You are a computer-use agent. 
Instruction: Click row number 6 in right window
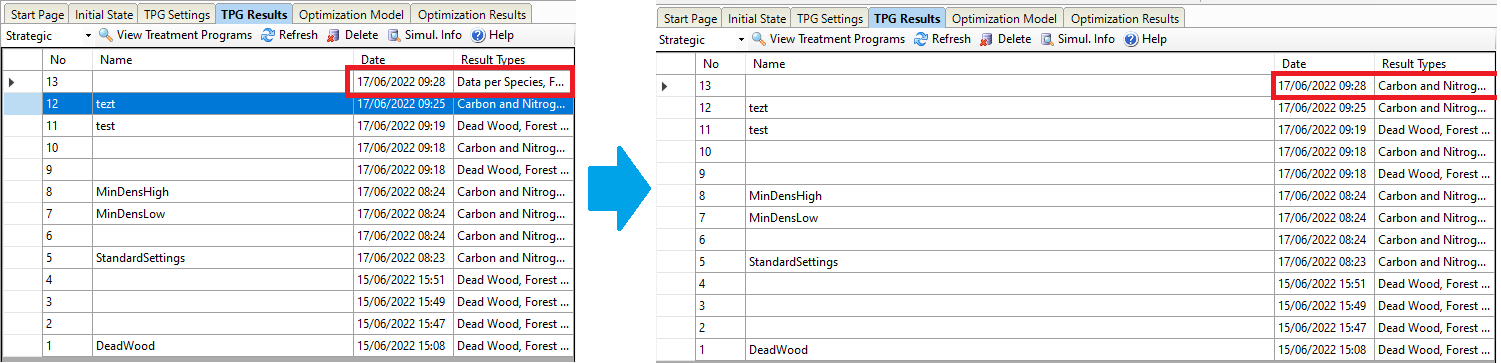720,240
